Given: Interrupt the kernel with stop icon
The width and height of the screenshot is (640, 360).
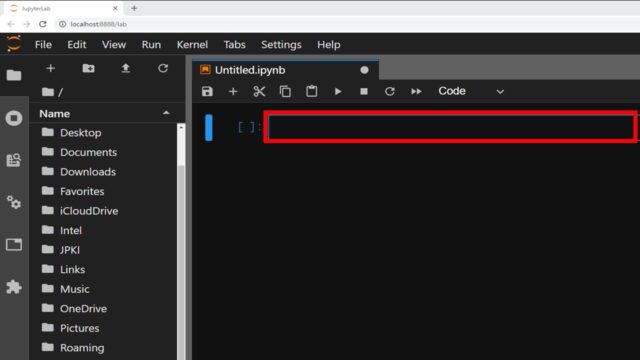Looking at the screenshot, I should tap(364, 91).
